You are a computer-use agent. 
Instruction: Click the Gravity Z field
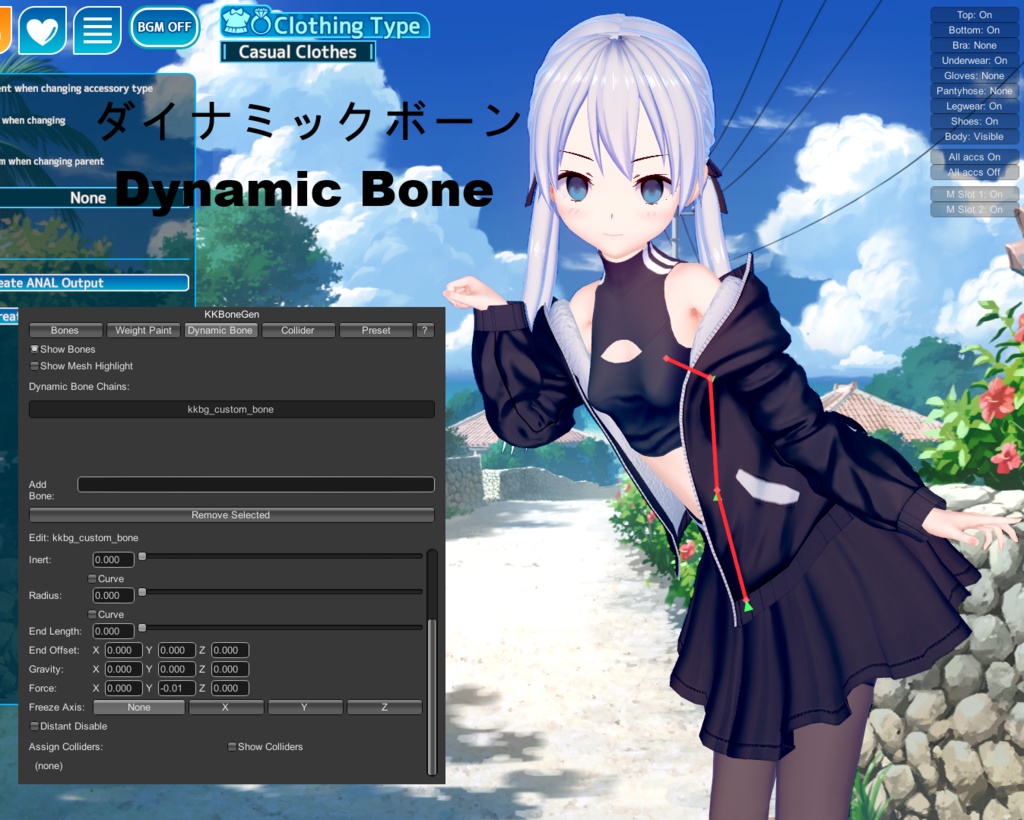tap(229, 669)
